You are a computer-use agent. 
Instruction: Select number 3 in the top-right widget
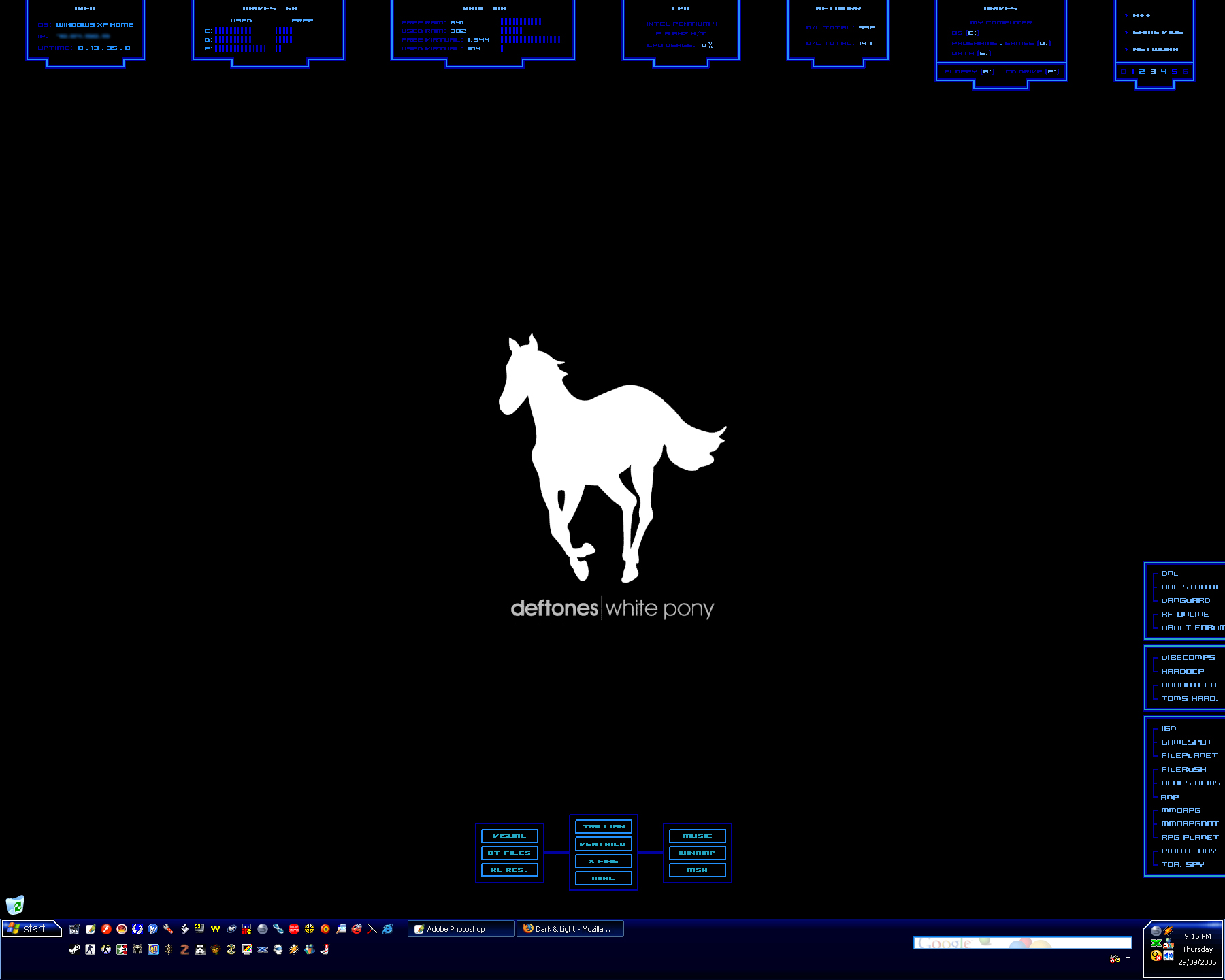(1153, 72)
